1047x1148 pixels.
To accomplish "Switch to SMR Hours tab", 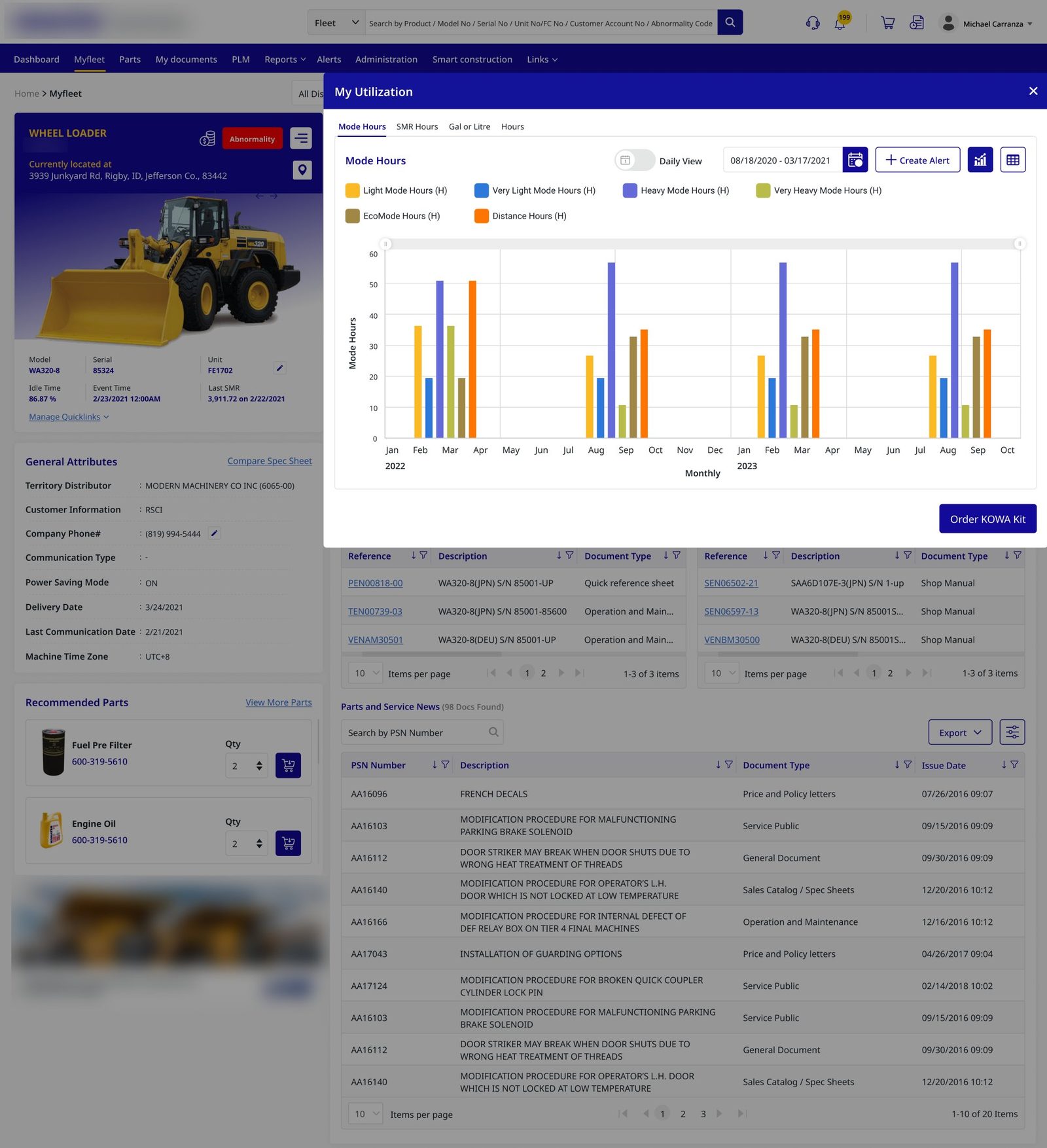I will coord(417,126).
